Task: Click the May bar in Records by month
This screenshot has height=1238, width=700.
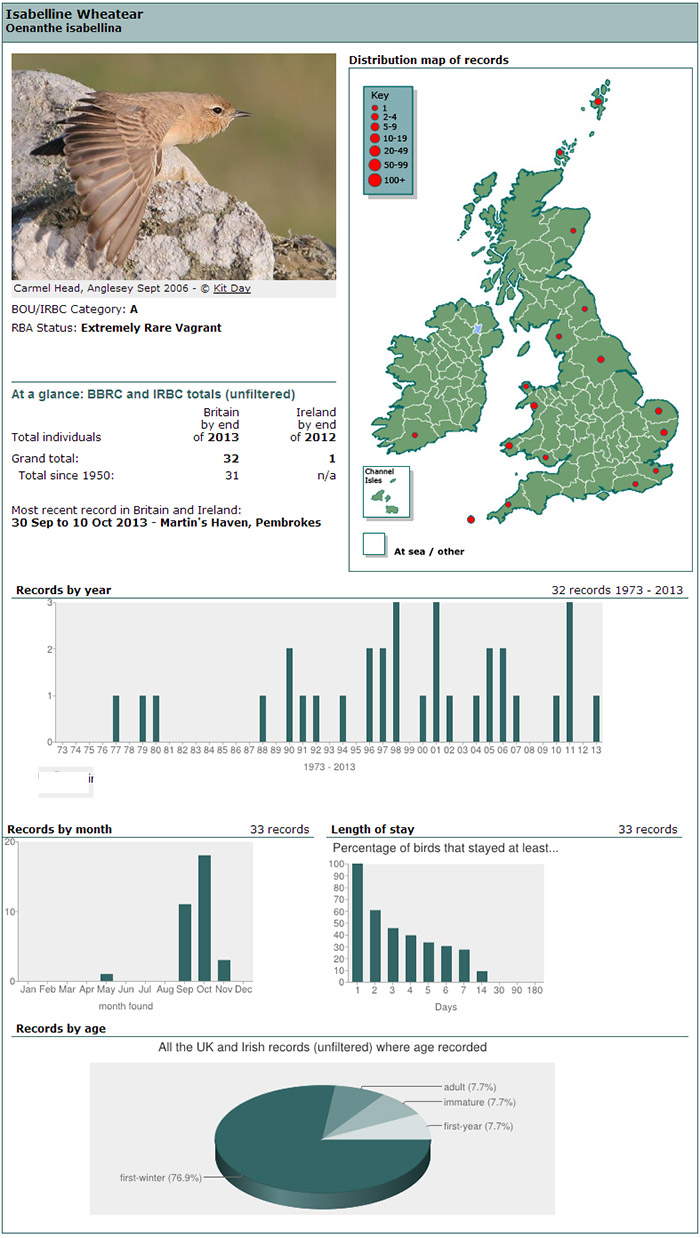Action: [x=106, y=977]
